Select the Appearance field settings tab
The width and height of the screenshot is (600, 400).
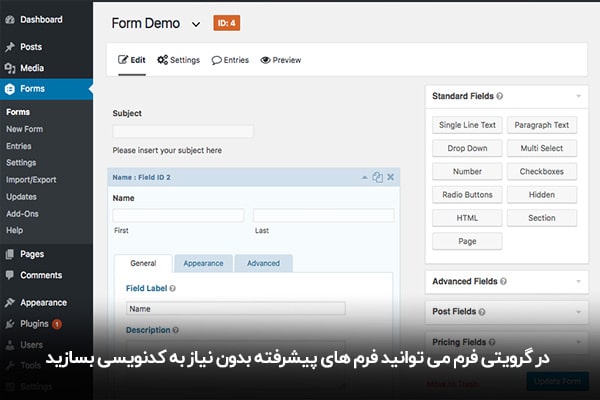203,263
